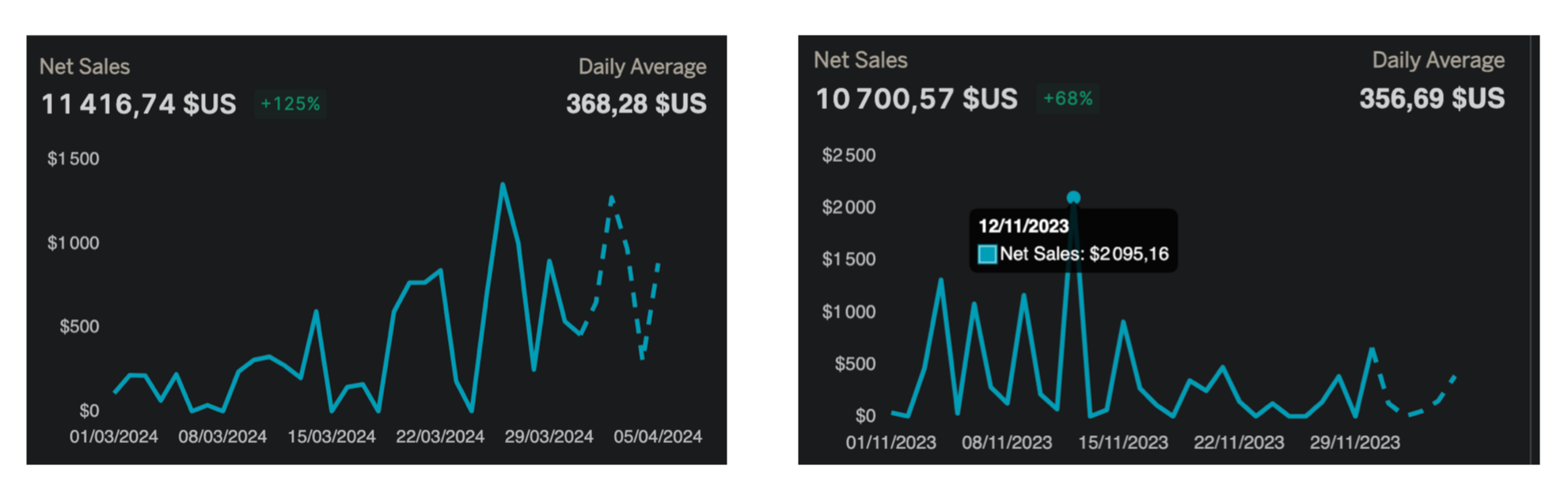Click the 10 700,57 $US net sales total
The width and height of the screenshot is (1568, 496).
click(x=917, y=99)
